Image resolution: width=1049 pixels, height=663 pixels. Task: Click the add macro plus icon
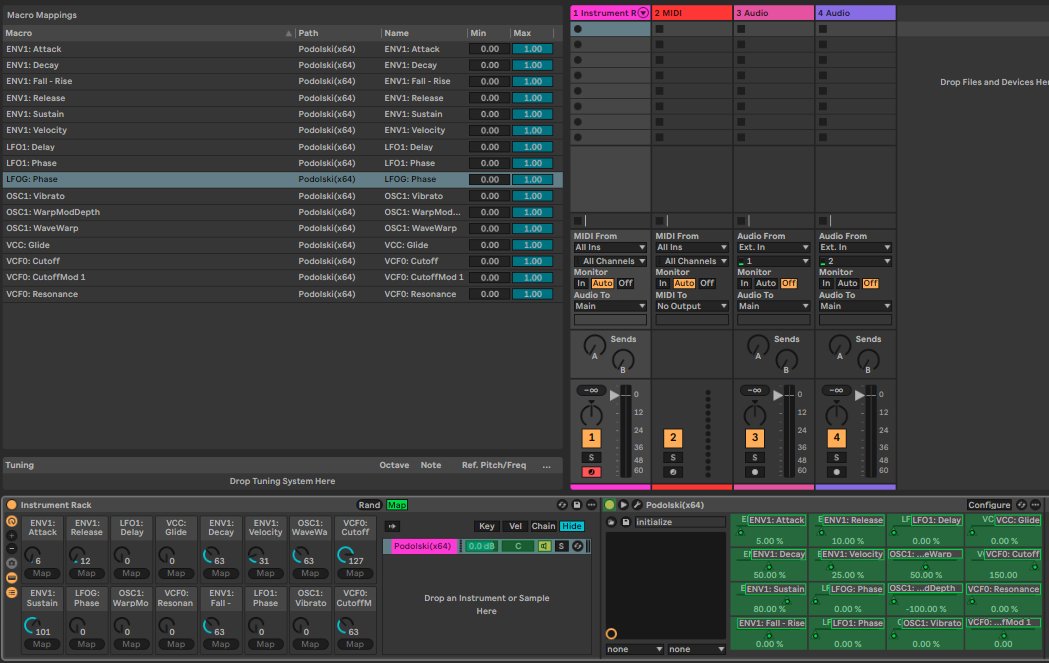11,535
